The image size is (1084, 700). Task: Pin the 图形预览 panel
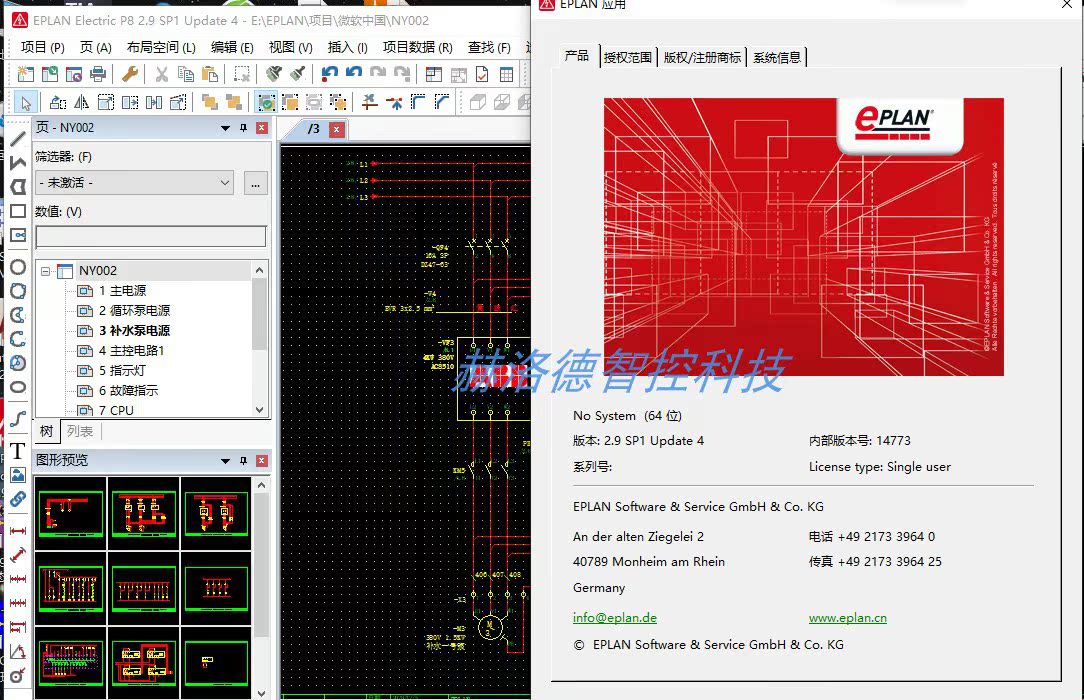pyautogui.click(x=243, y=461)
